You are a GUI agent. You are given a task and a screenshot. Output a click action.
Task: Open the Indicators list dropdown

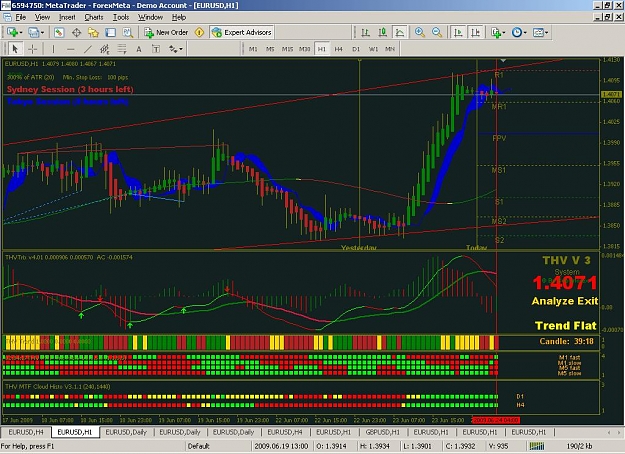498,32
